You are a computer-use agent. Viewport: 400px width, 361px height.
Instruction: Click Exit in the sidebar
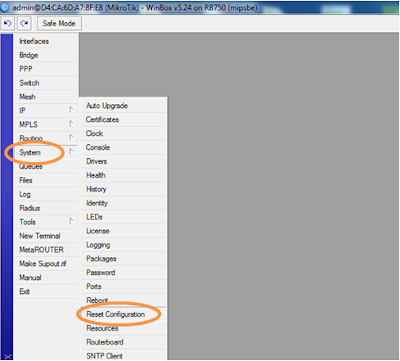(x=46, y=291)
